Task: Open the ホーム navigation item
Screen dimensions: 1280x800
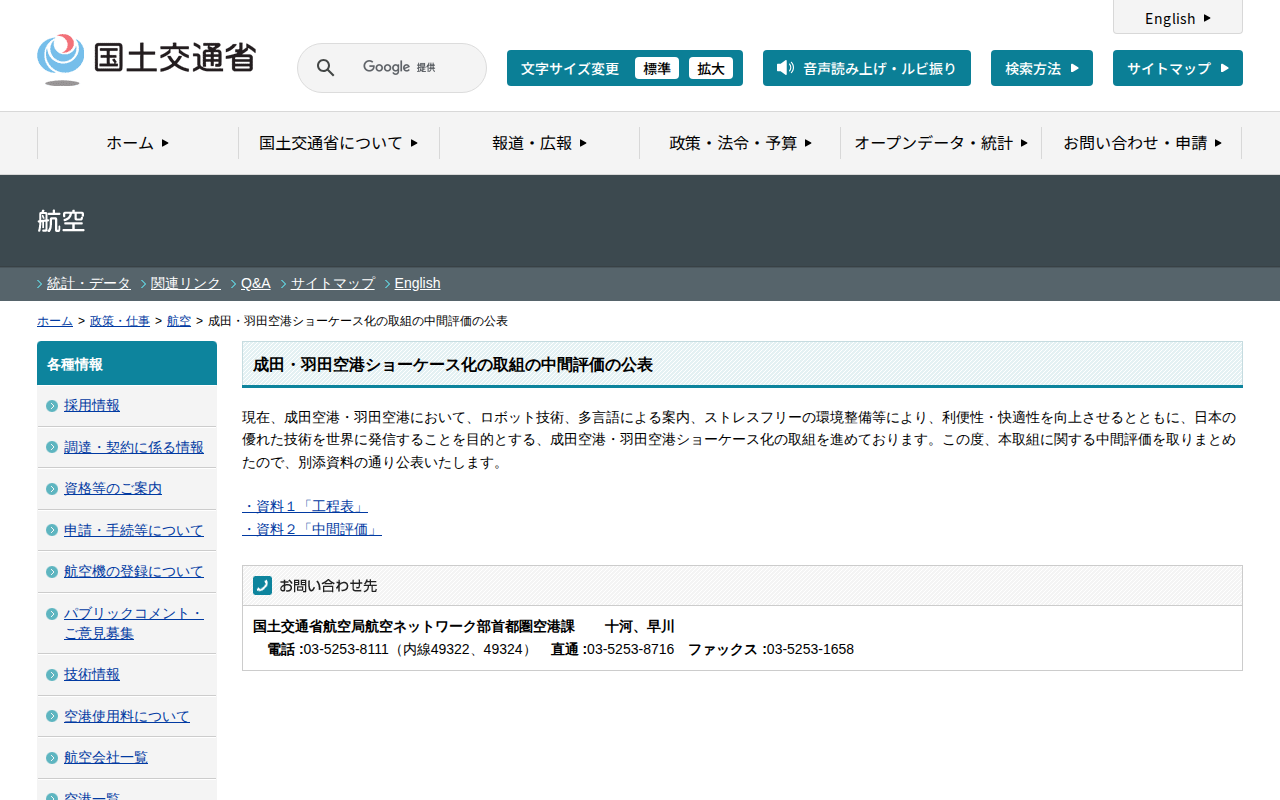Action: [138, 143]
